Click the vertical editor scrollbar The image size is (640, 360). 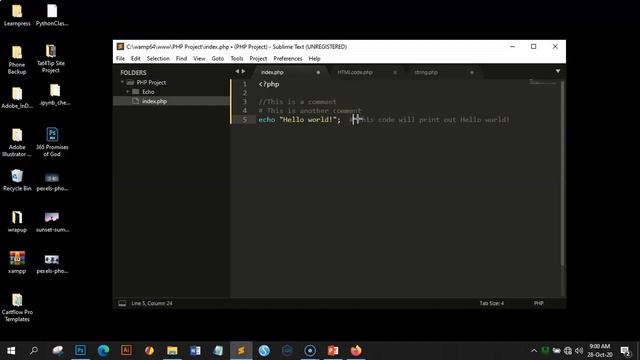562,173
